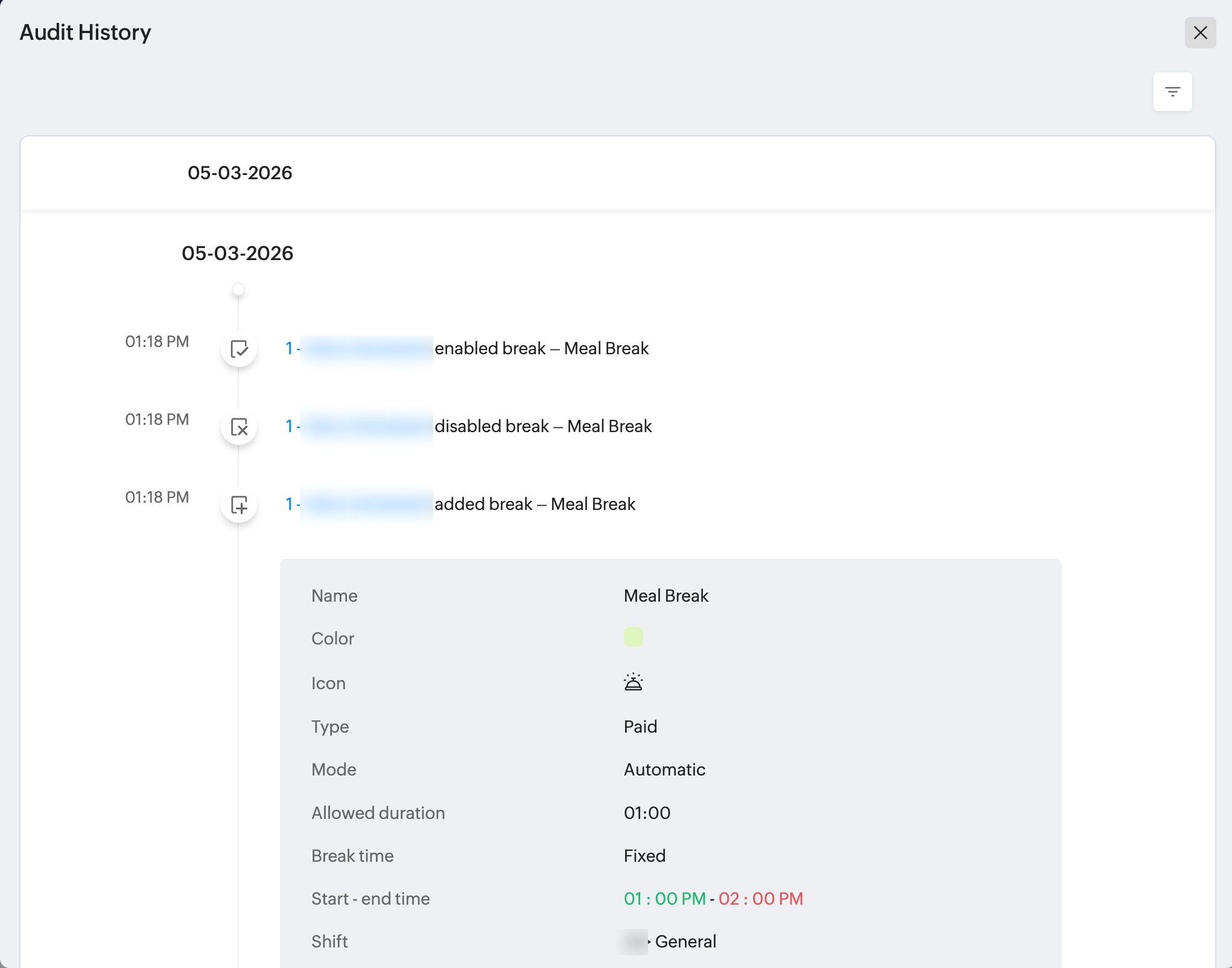Select 'enabled break – Meal Break' entry text
1232x968 pixels.
point(541,349)
